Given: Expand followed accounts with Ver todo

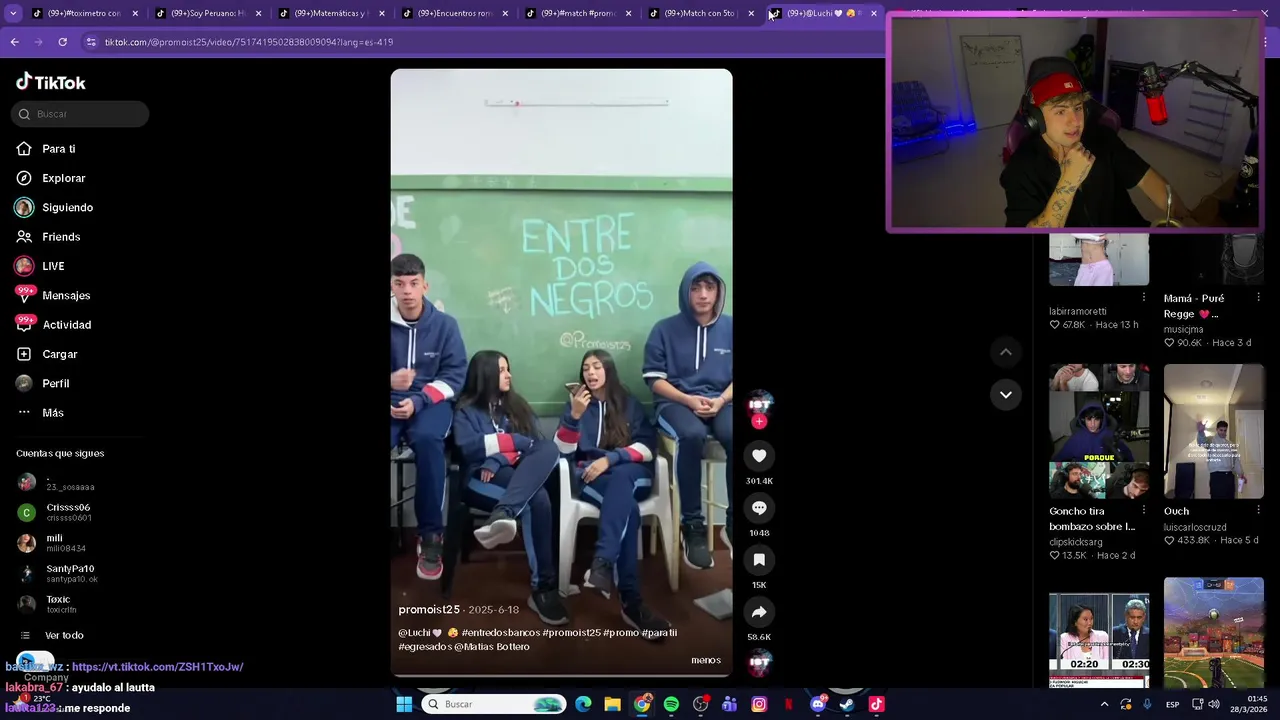Looking at the screenshot, I should pyautogui.click(x=64, y=635).
